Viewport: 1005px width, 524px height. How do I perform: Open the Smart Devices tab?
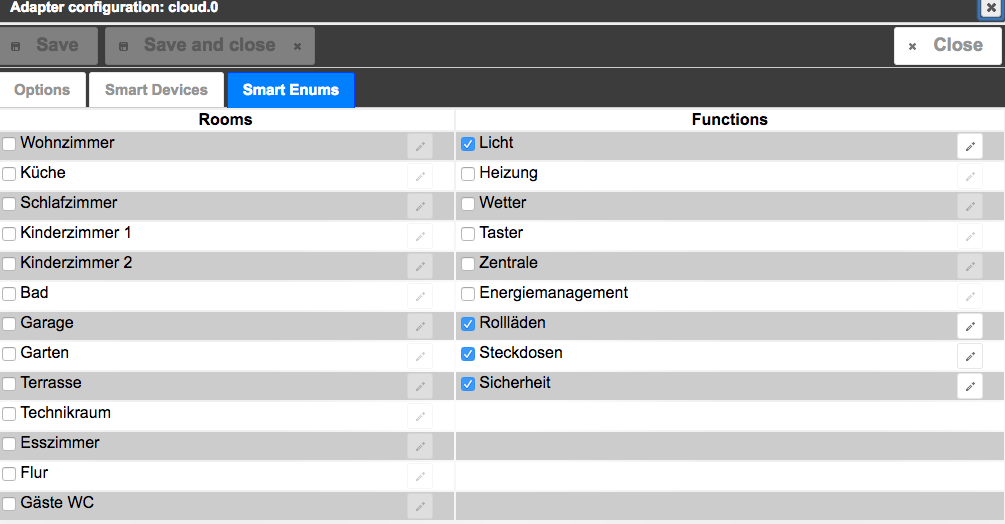point(156,89)
